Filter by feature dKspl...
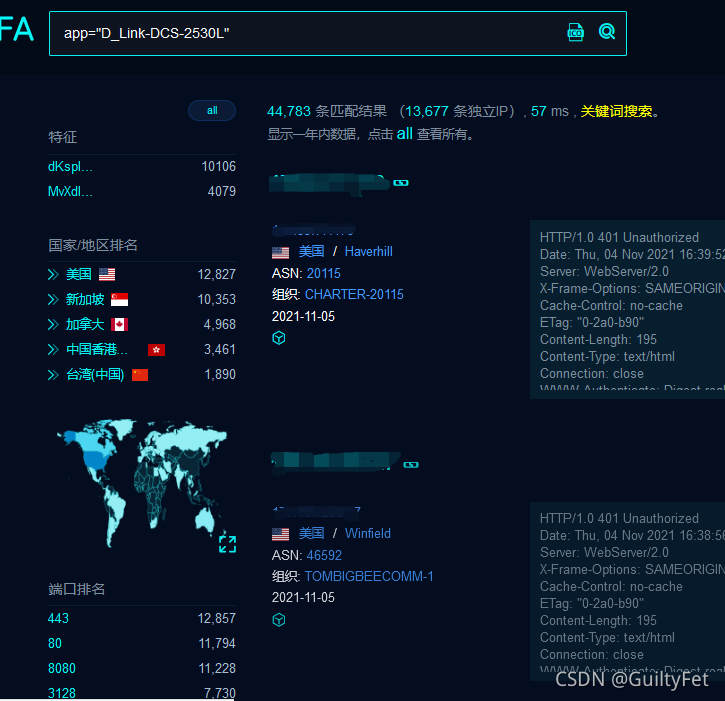The height and width of the screenshot is (701, 725). (x=70, y=166)
